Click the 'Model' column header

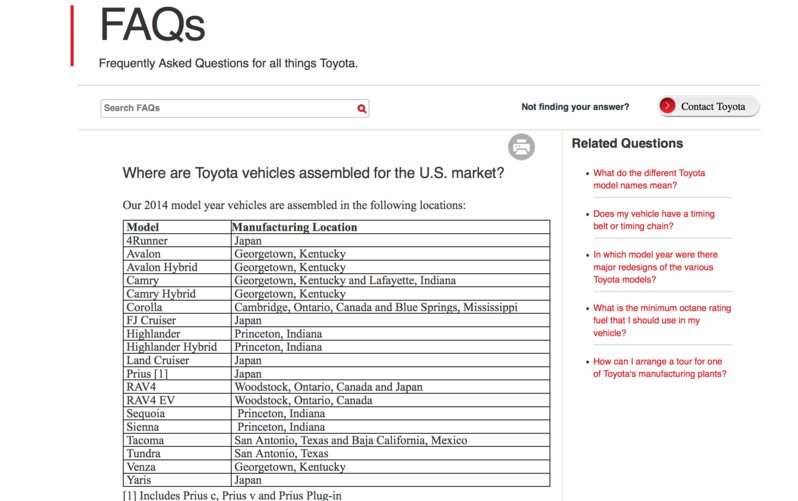click(177, 227)
